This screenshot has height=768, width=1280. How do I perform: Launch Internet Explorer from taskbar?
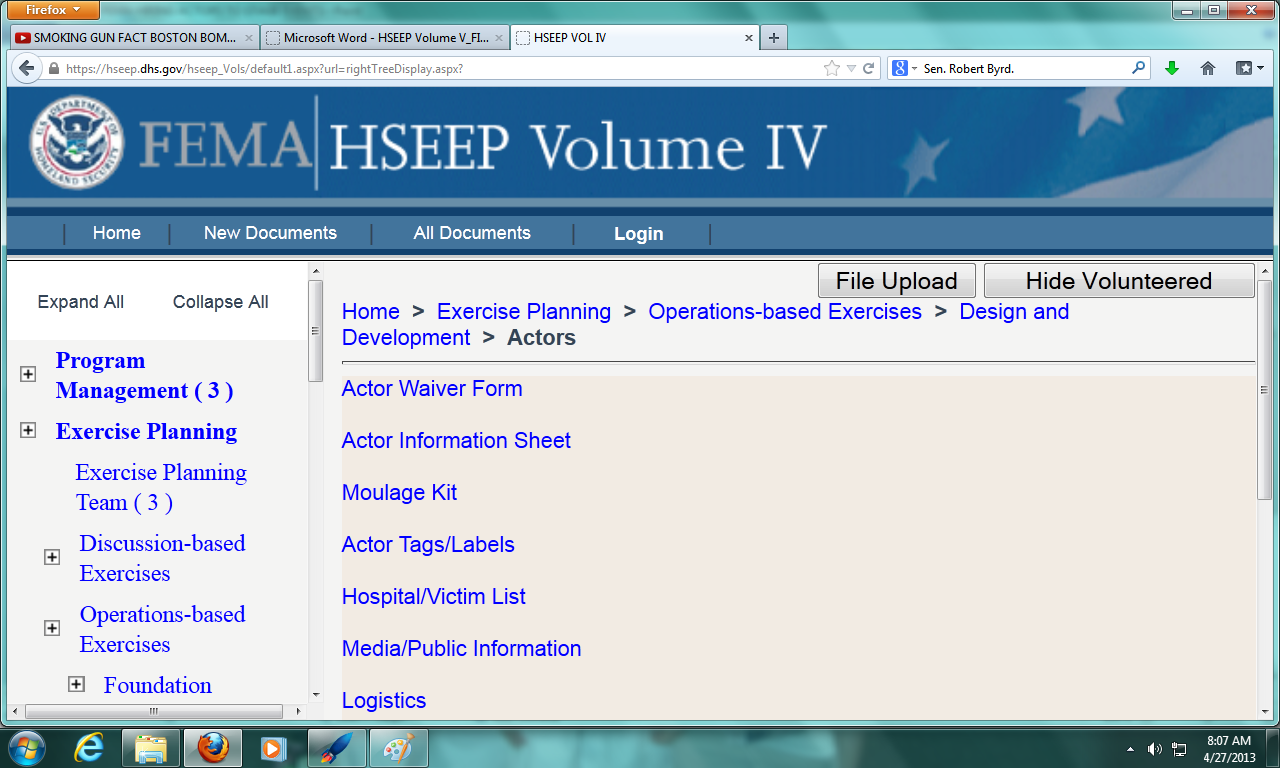89,748
